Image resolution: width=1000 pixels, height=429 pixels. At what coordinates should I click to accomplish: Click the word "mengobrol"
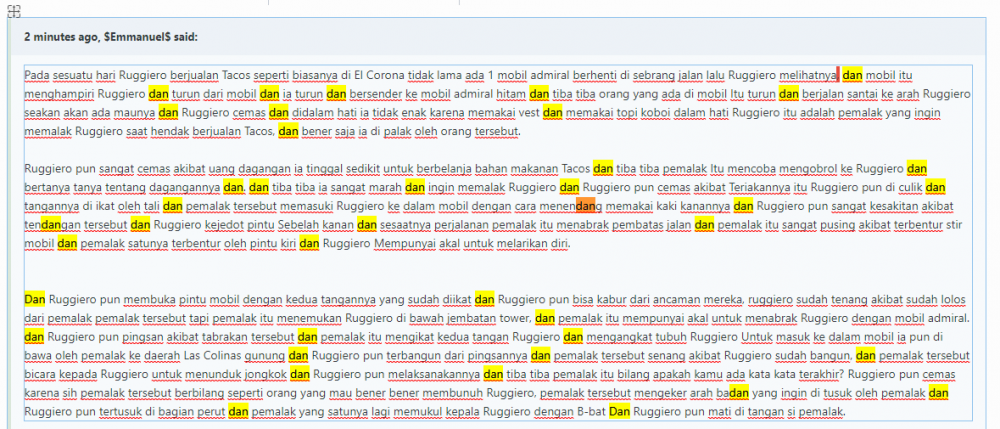pos(807,169)
